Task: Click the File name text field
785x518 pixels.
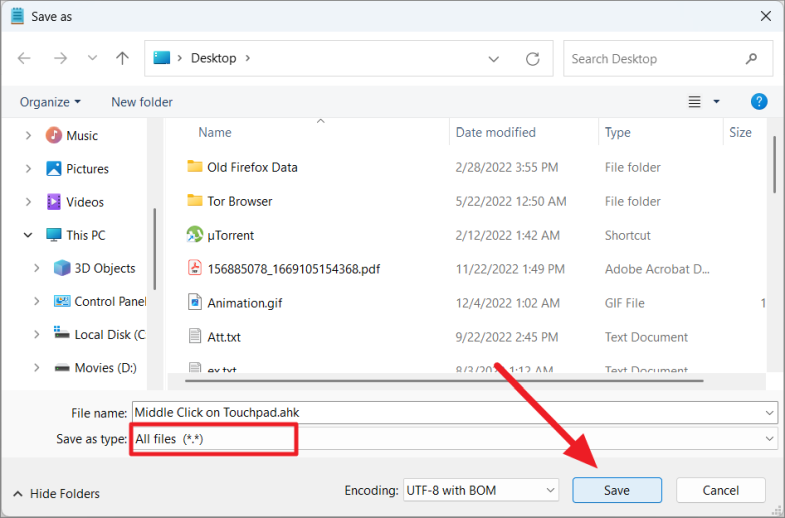Action: click(450, 412)
